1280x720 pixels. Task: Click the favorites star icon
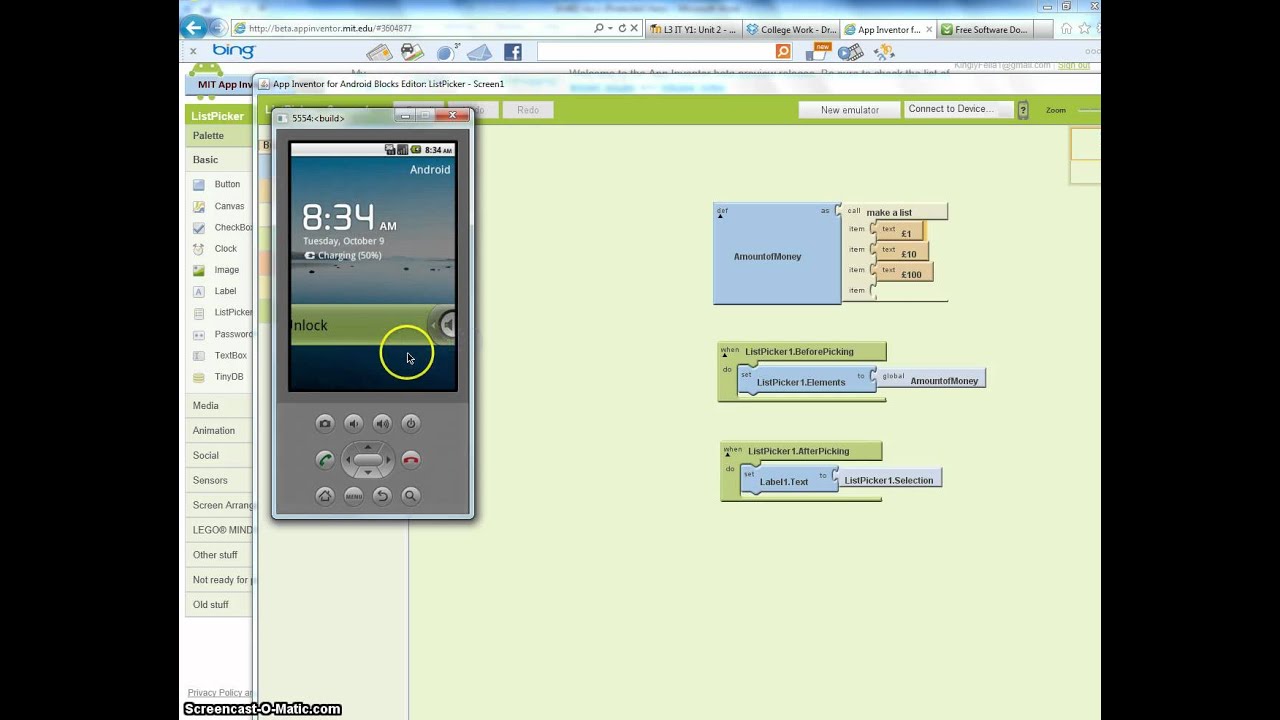(x=1084, y=29)
